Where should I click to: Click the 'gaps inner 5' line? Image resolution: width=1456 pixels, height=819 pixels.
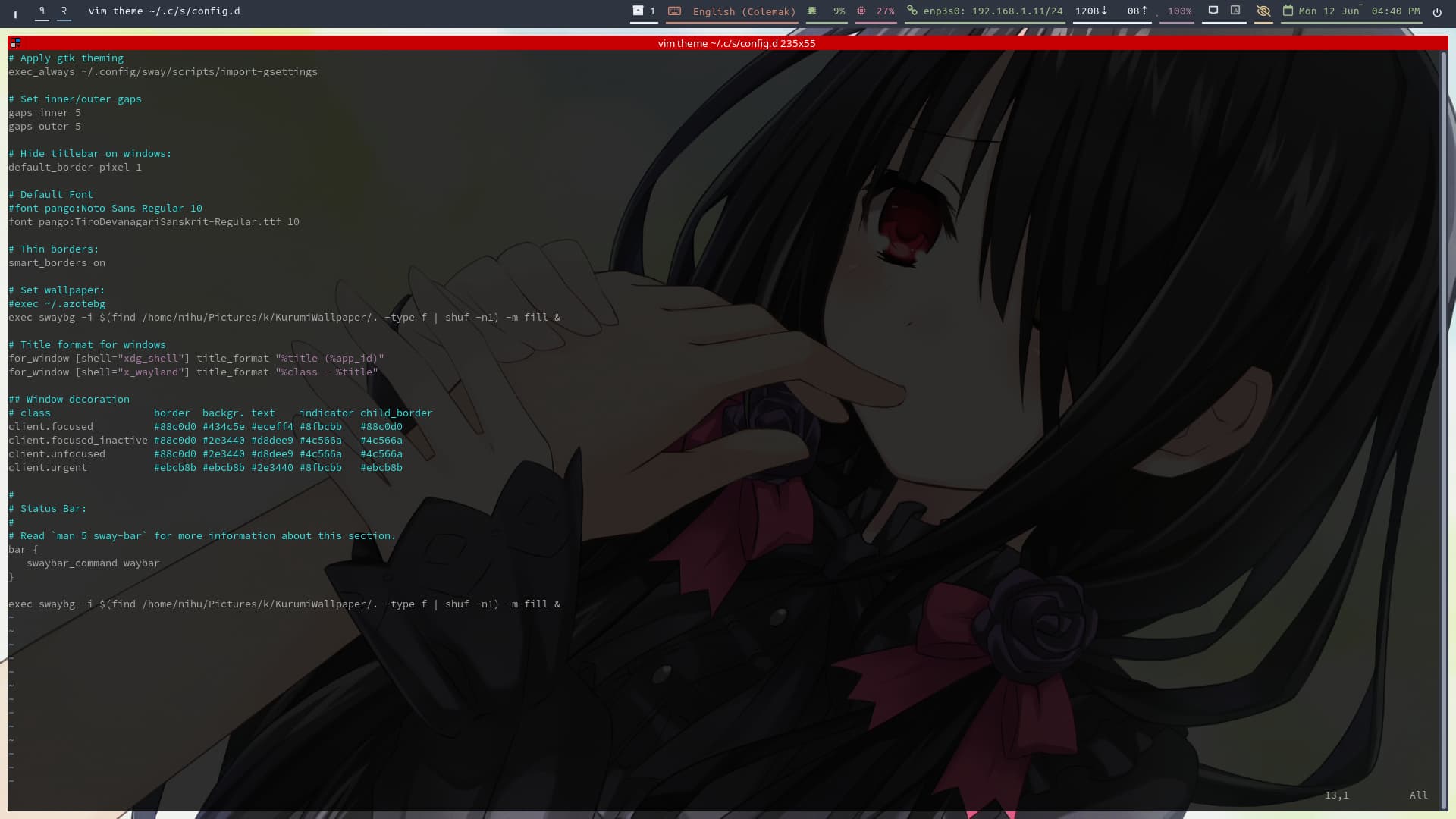point(45,113)
